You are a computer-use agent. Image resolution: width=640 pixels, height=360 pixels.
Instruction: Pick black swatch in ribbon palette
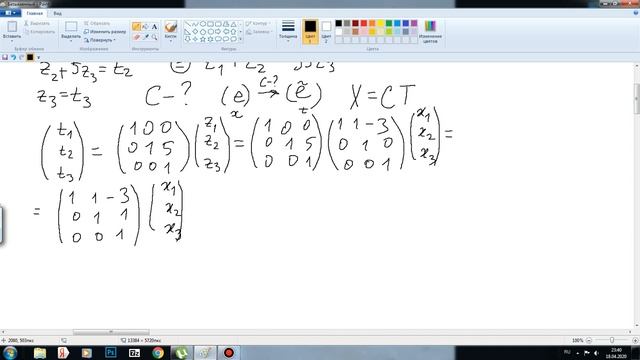click(339, 23)
